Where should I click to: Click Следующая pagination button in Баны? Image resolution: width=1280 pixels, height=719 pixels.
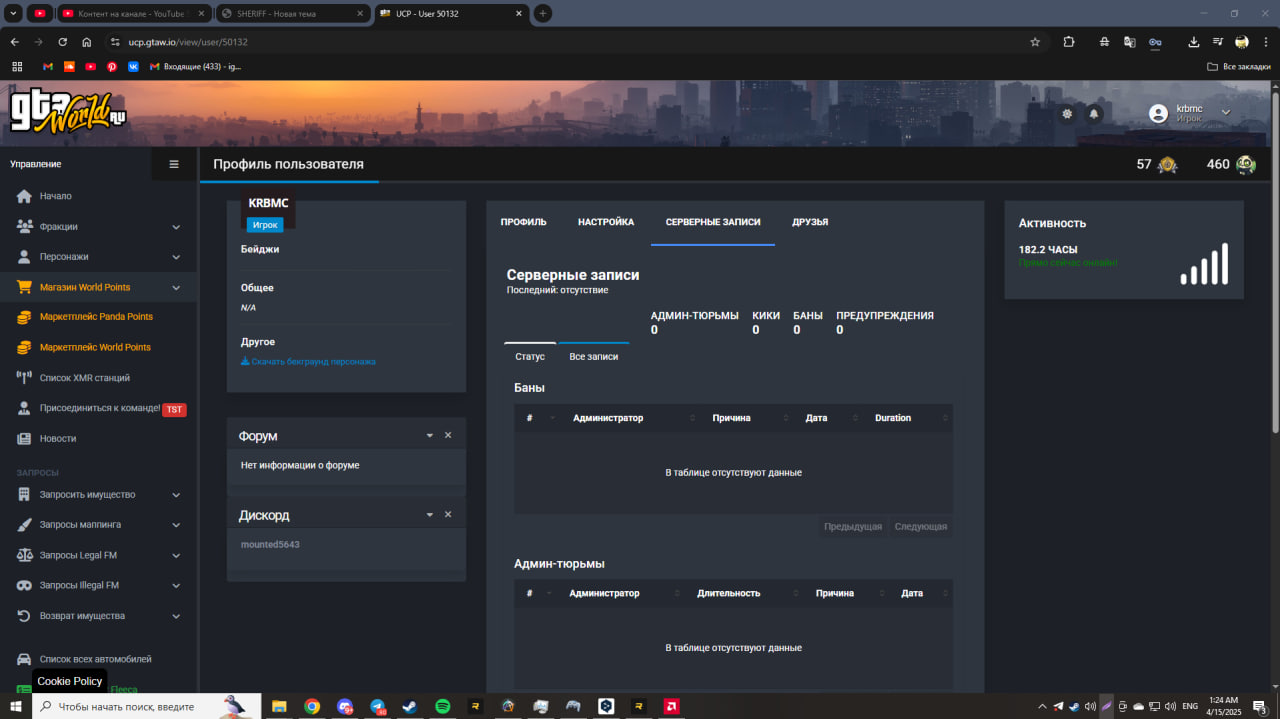921,527
